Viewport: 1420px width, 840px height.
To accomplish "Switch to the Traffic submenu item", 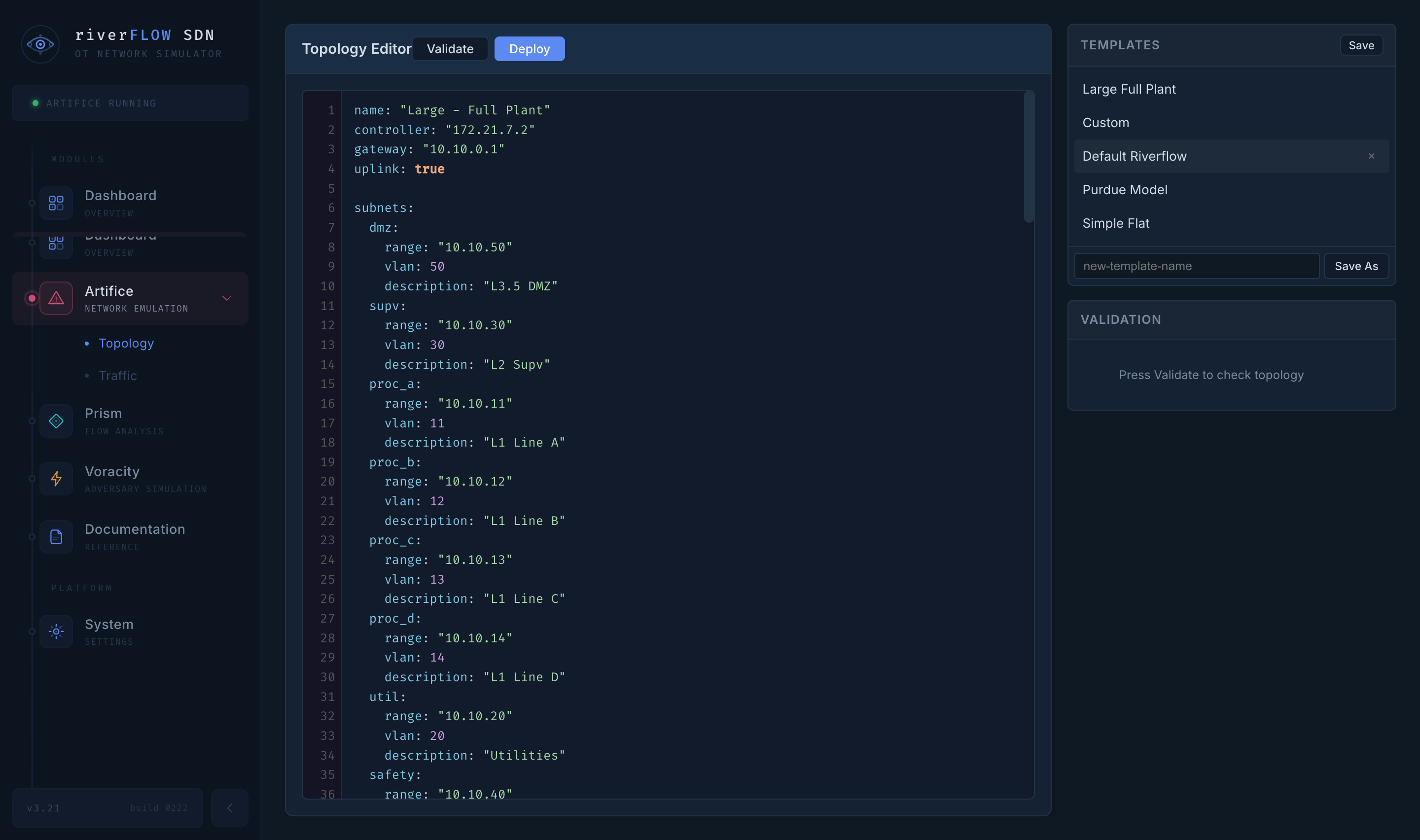I will click(118, 376).
